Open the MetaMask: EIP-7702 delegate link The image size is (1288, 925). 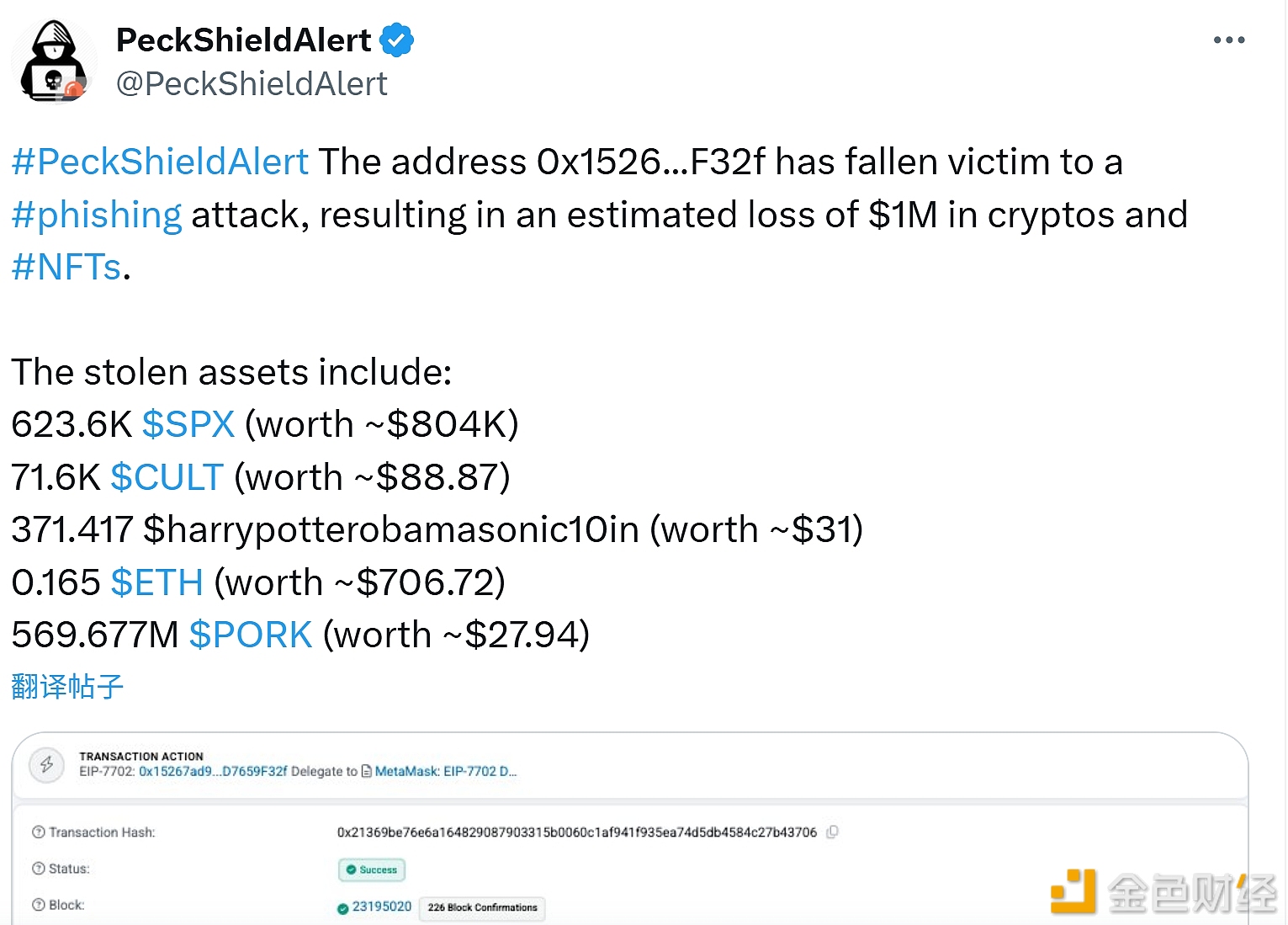(445, 771)
